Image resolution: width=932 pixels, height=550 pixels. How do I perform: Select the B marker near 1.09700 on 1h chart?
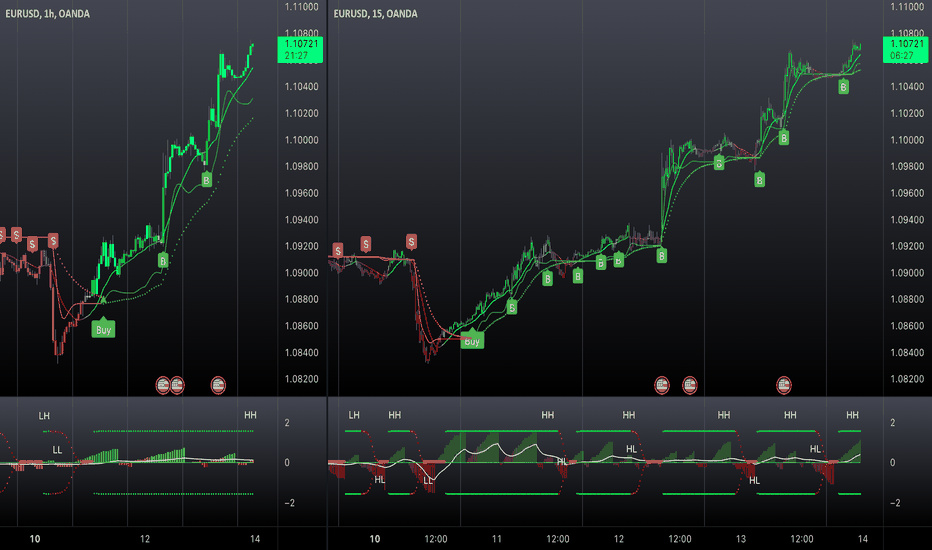point(206,180)
